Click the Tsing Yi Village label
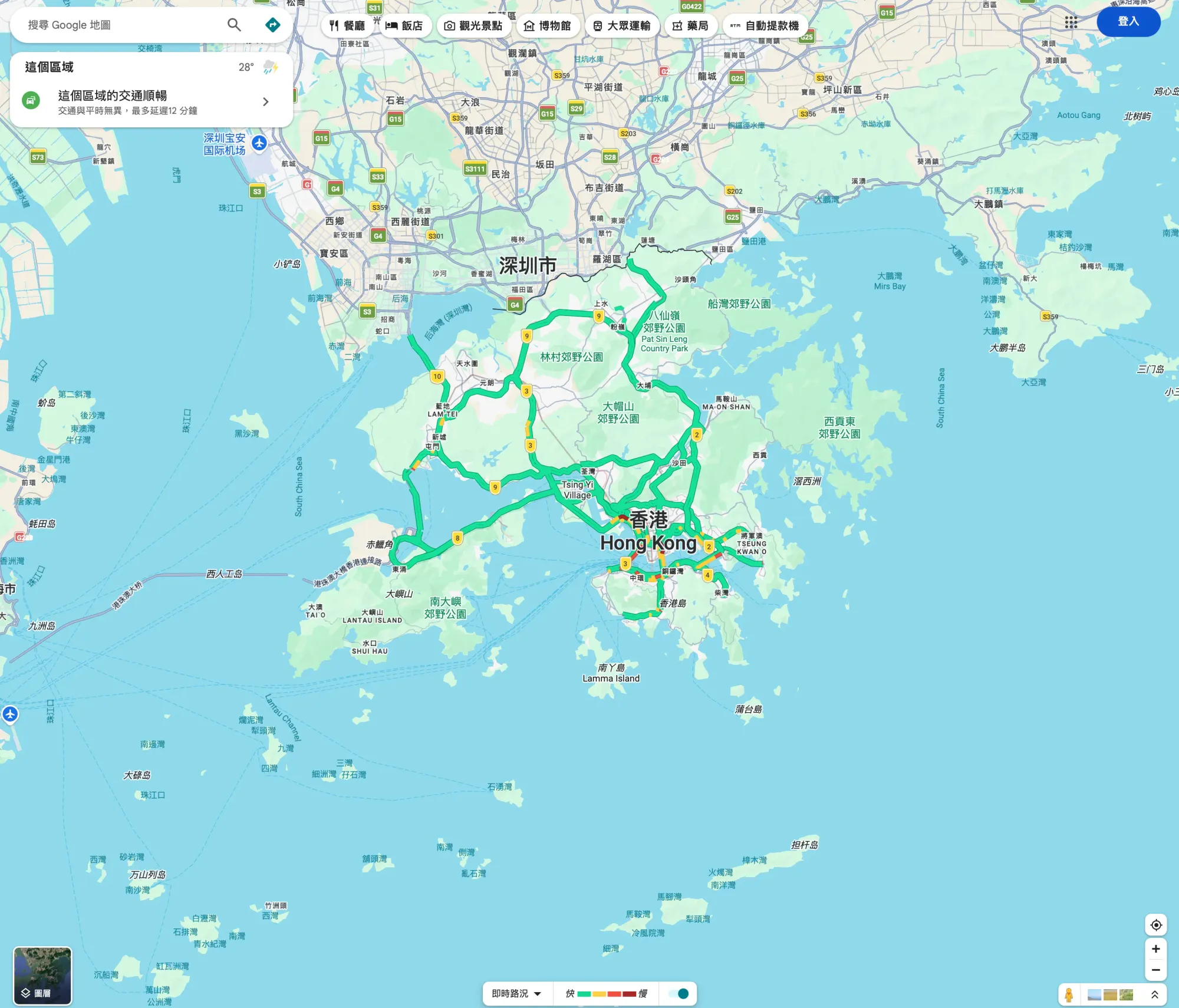 (x=577, y=489)
